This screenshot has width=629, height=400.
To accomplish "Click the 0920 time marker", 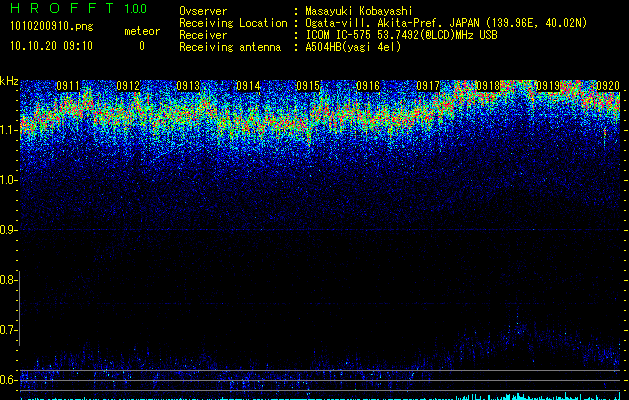I will coord(608,86).
